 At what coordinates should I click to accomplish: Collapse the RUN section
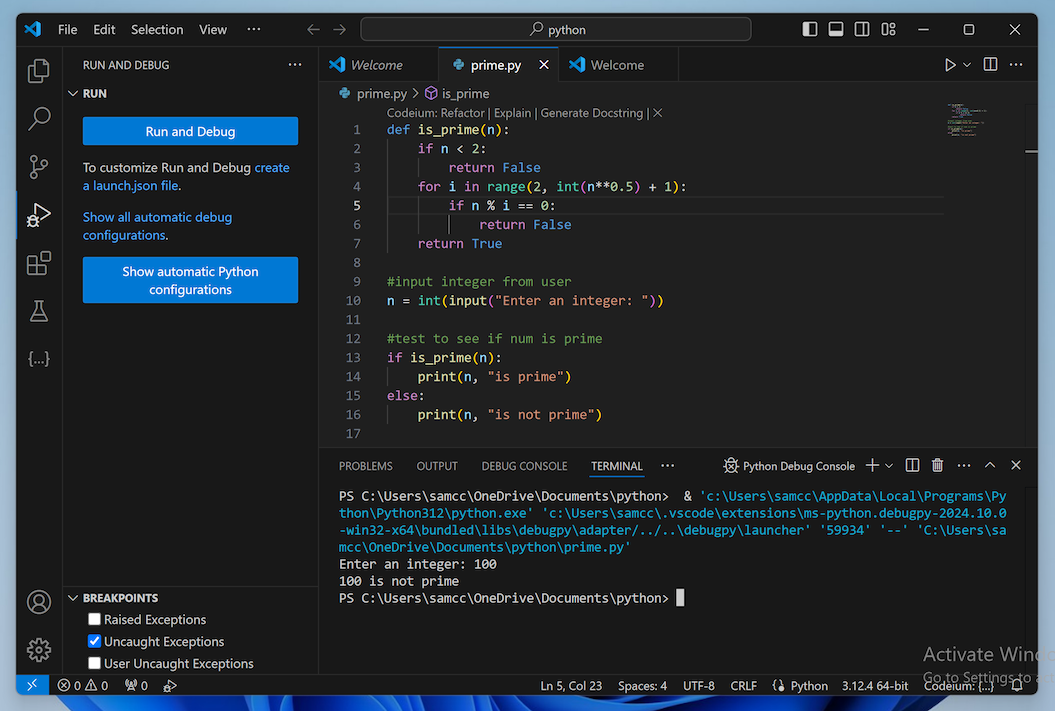click(73, 93)
